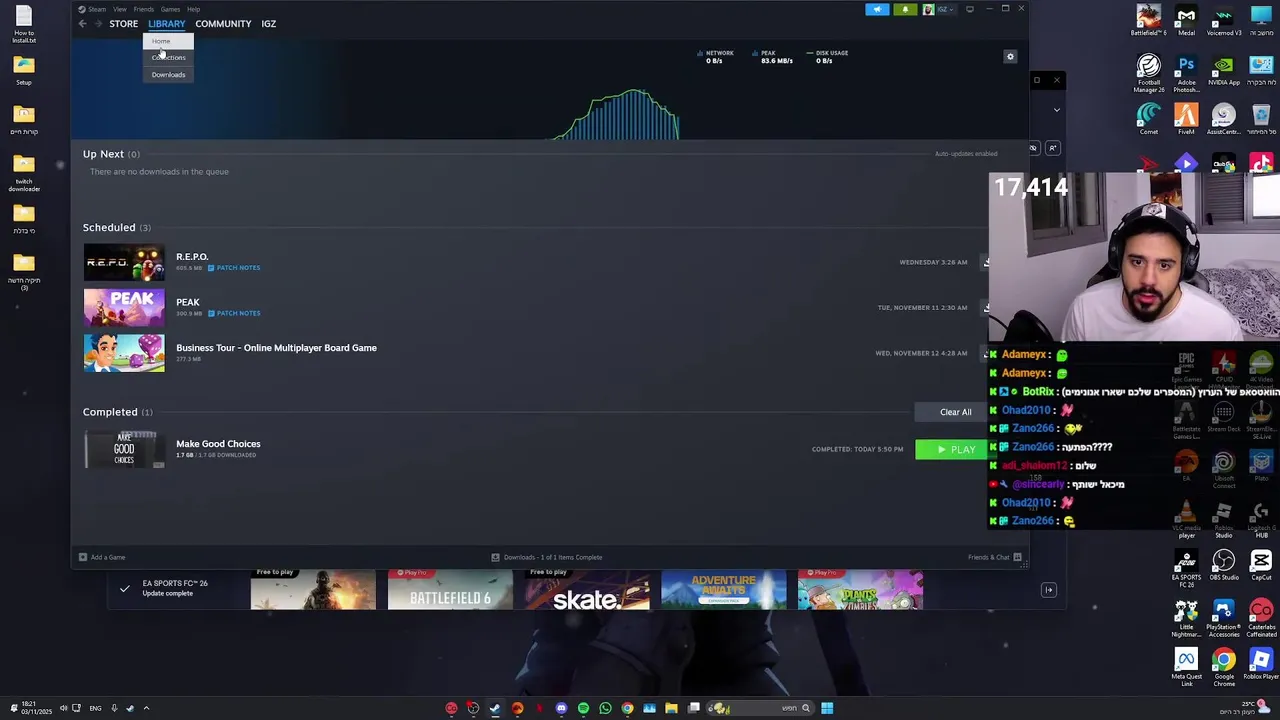Click the Business Tour game title
The width and height of the screenshot is (1280, 720).
(276, 348)
